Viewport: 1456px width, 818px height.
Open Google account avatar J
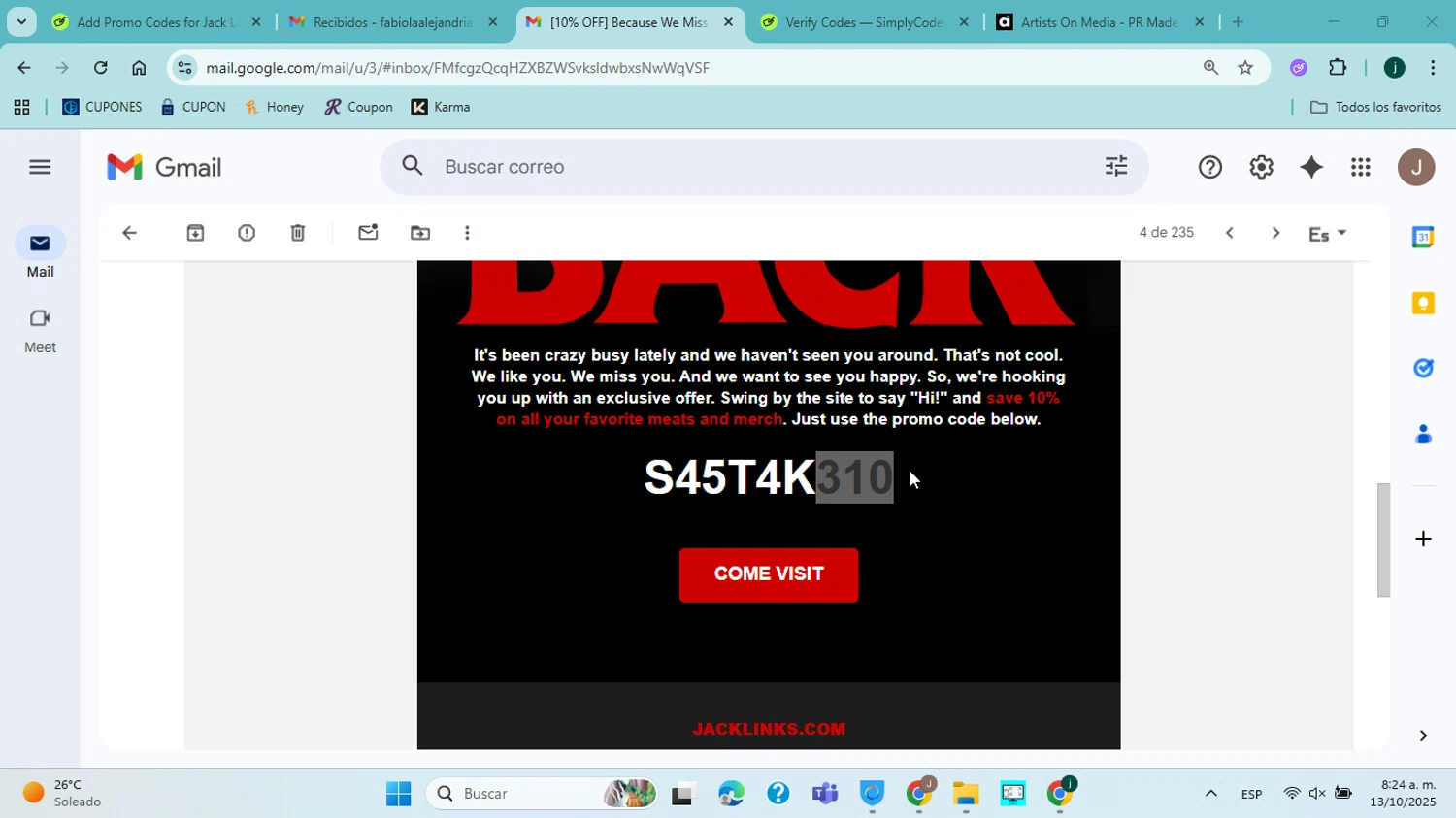[x=1416, y=167]
